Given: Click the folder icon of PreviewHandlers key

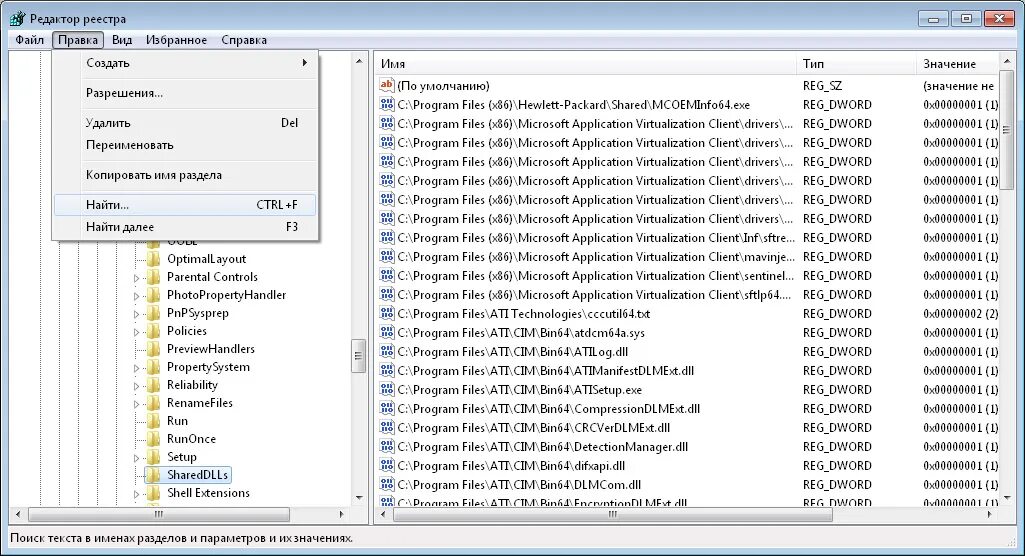Looking at the screenshot, I should 154,349.
